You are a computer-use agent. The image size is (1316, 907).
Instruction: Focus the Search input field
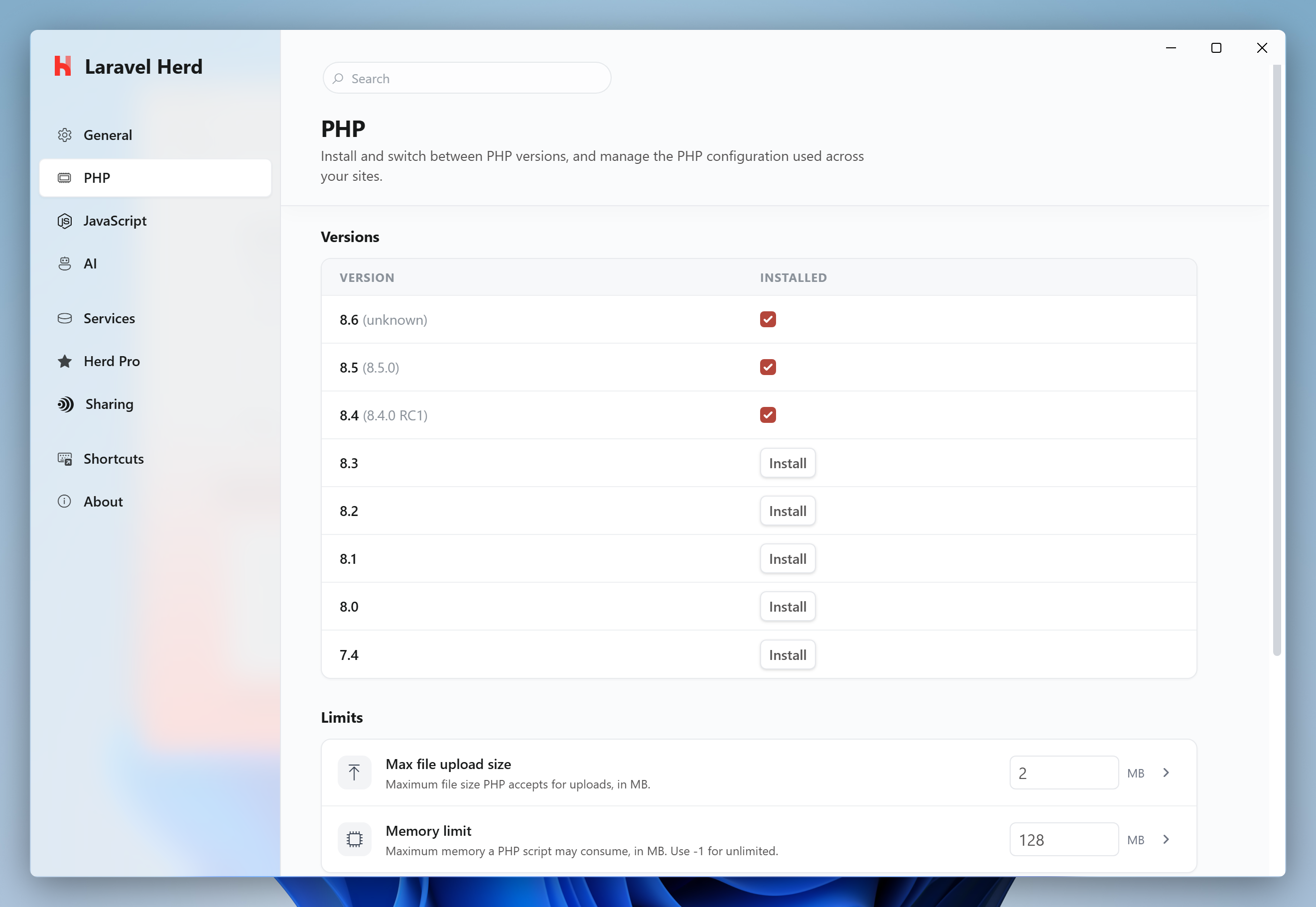467,78
